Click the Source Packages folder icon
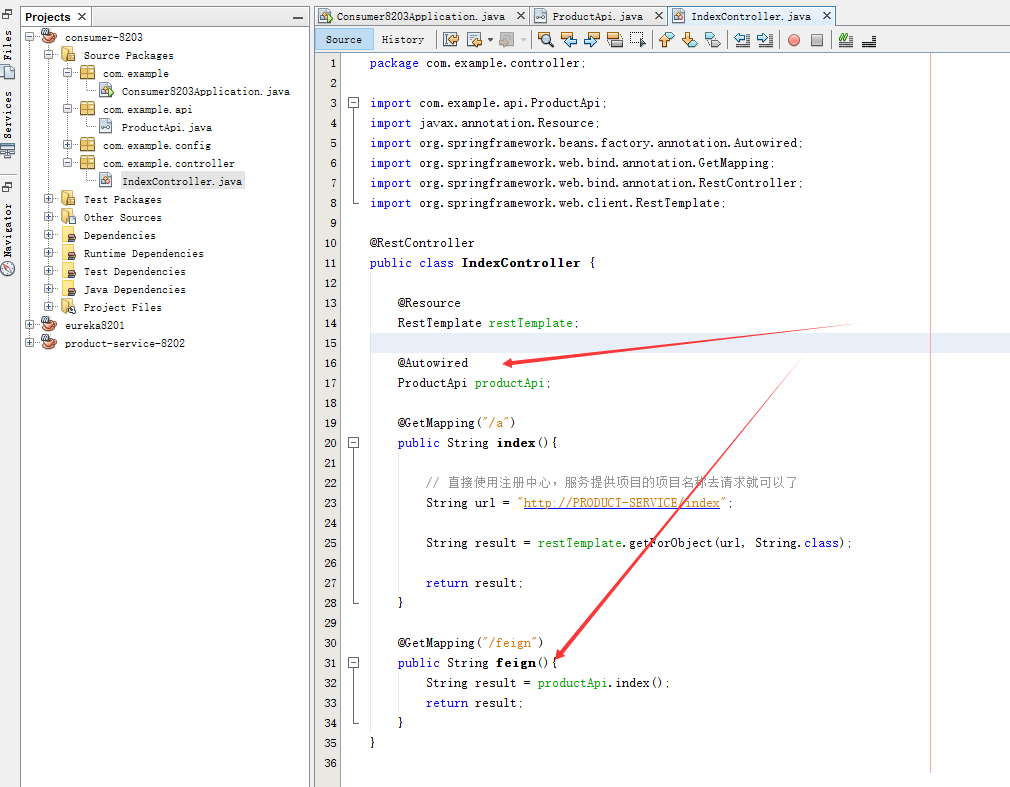The image size is (1010, 787). pyautogui.click(x=68, y=55)
